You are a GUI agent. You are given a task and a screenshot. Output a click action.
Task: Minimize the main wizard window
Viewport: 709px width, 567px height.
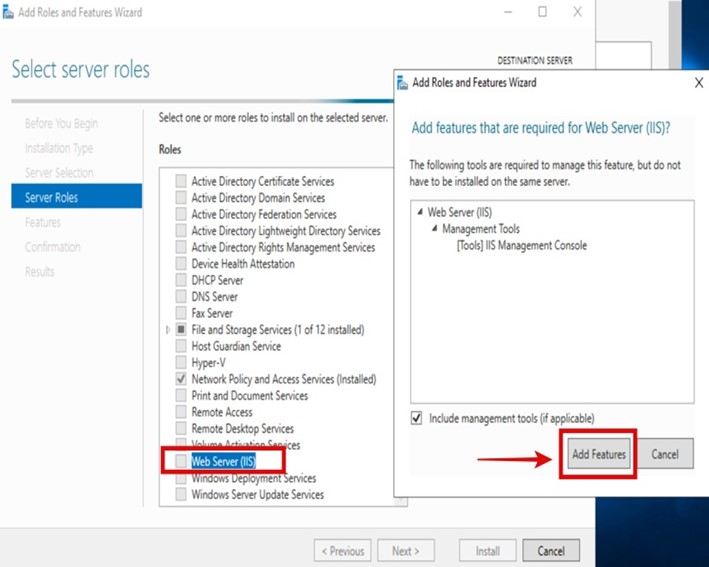508,12
